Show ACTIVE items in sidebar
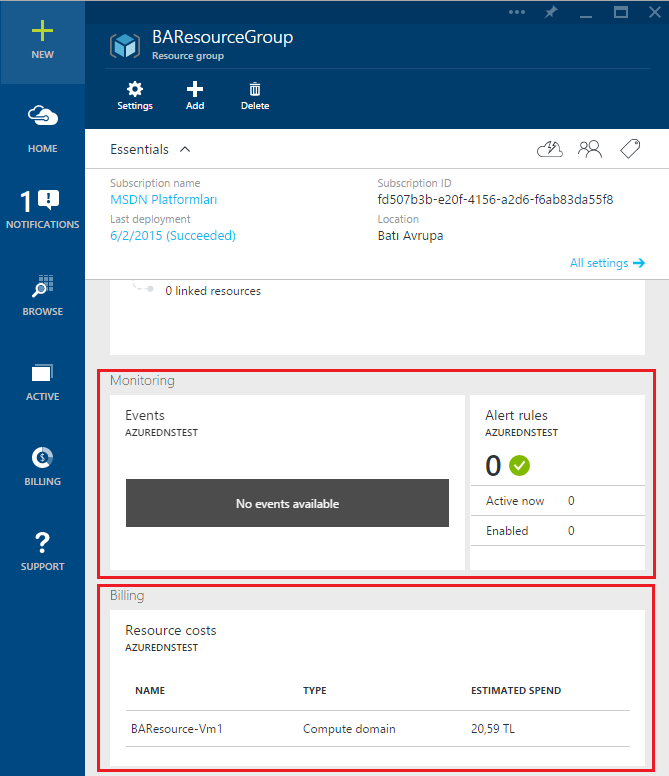Viewport: 669px width, 776px height. [x=43, y=383]
